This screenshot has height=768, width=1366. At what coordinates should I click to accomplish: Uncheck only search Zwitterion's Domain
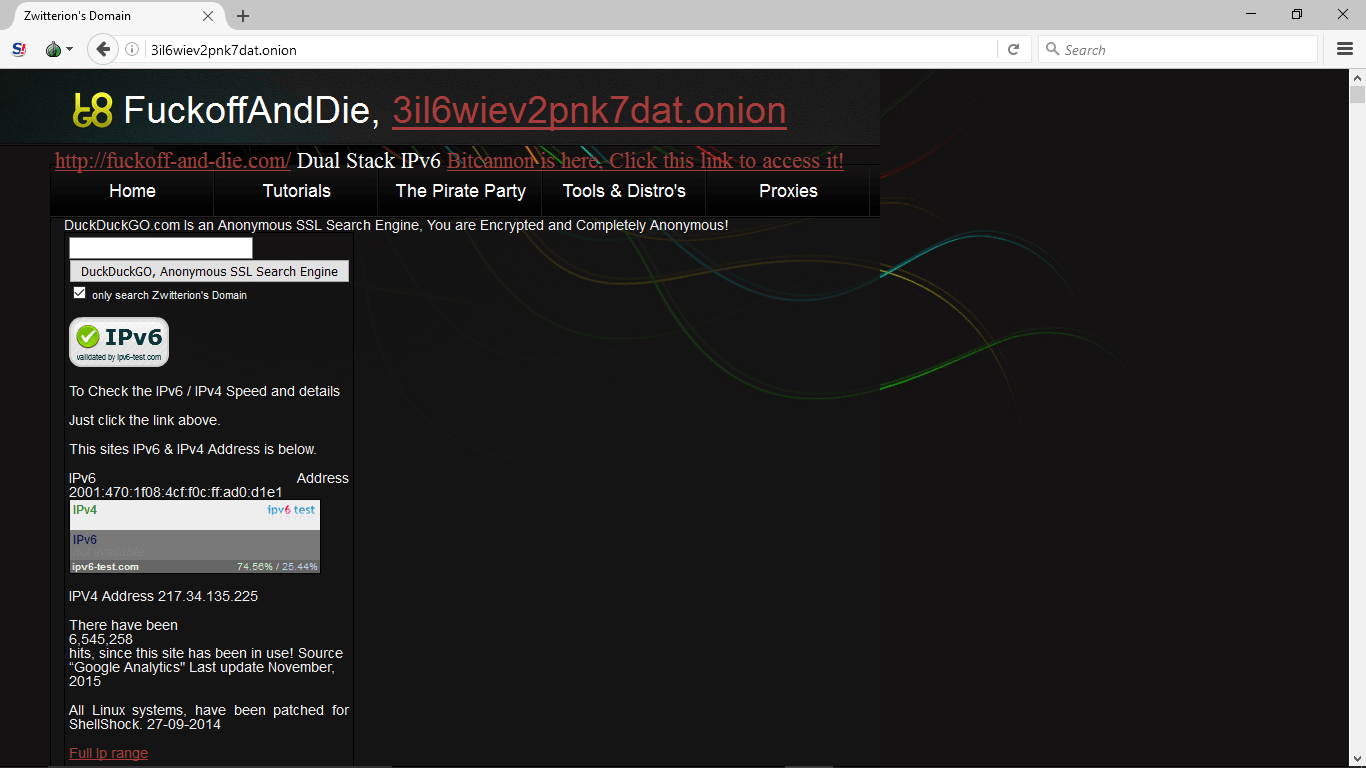80,294
